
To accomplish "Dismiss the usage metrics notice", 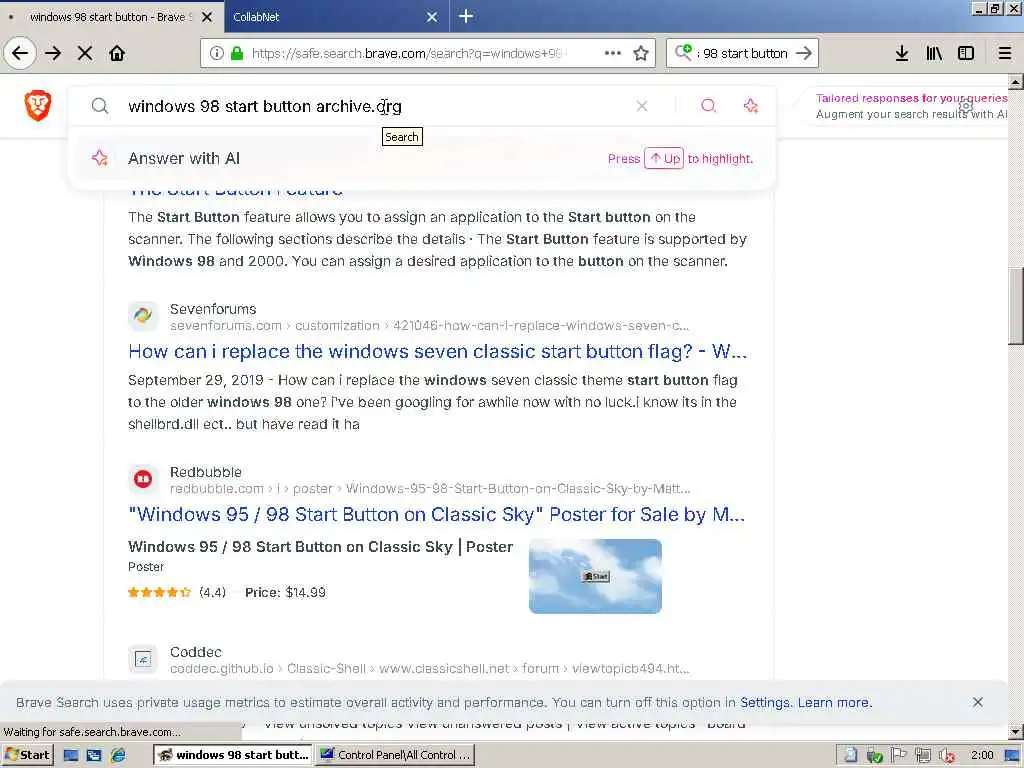I will (x=978, y=702).
